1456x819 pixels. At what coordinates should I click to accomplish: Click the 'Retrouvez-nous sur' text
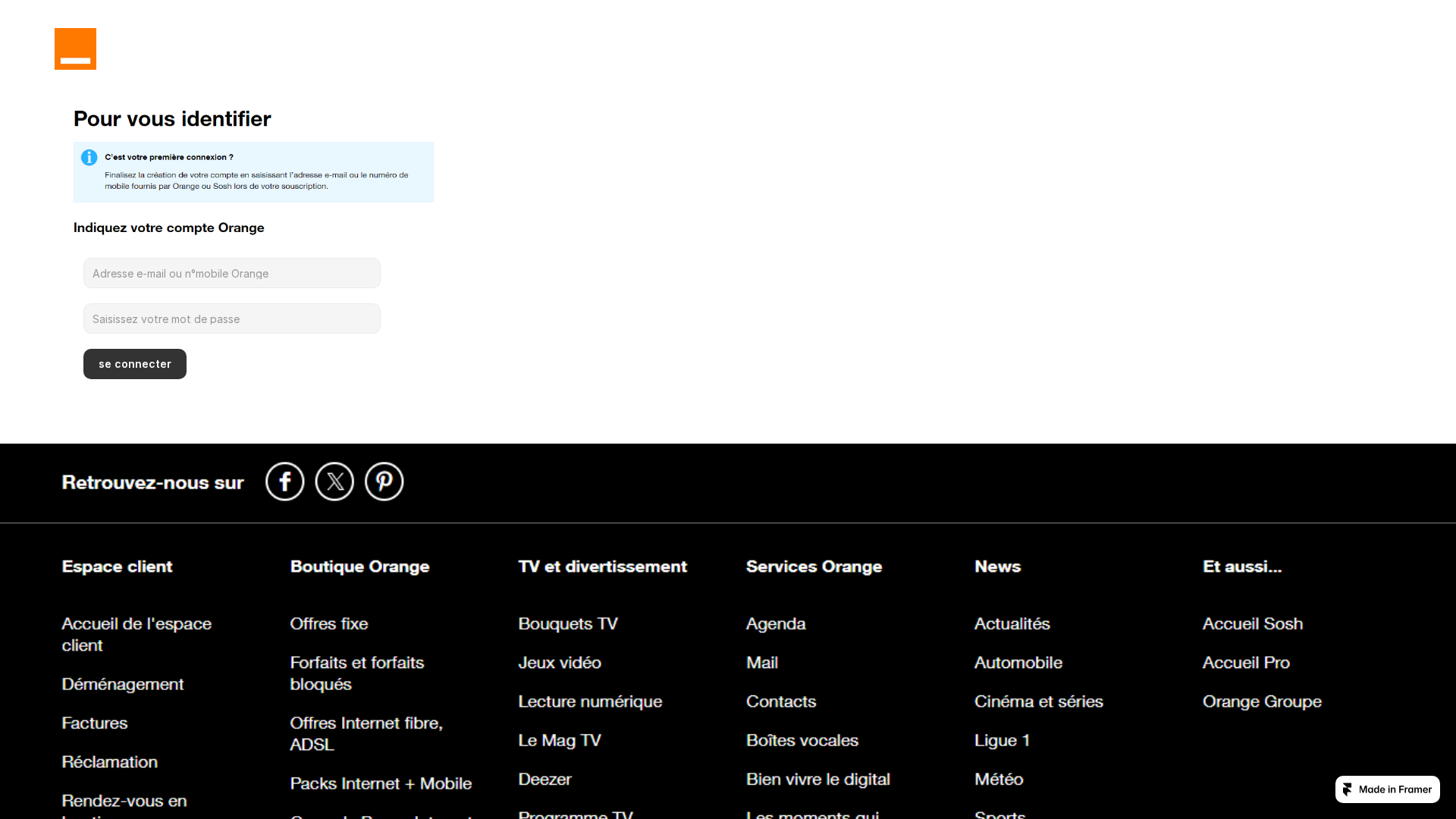pyautogui.click(x=153, y=482)
